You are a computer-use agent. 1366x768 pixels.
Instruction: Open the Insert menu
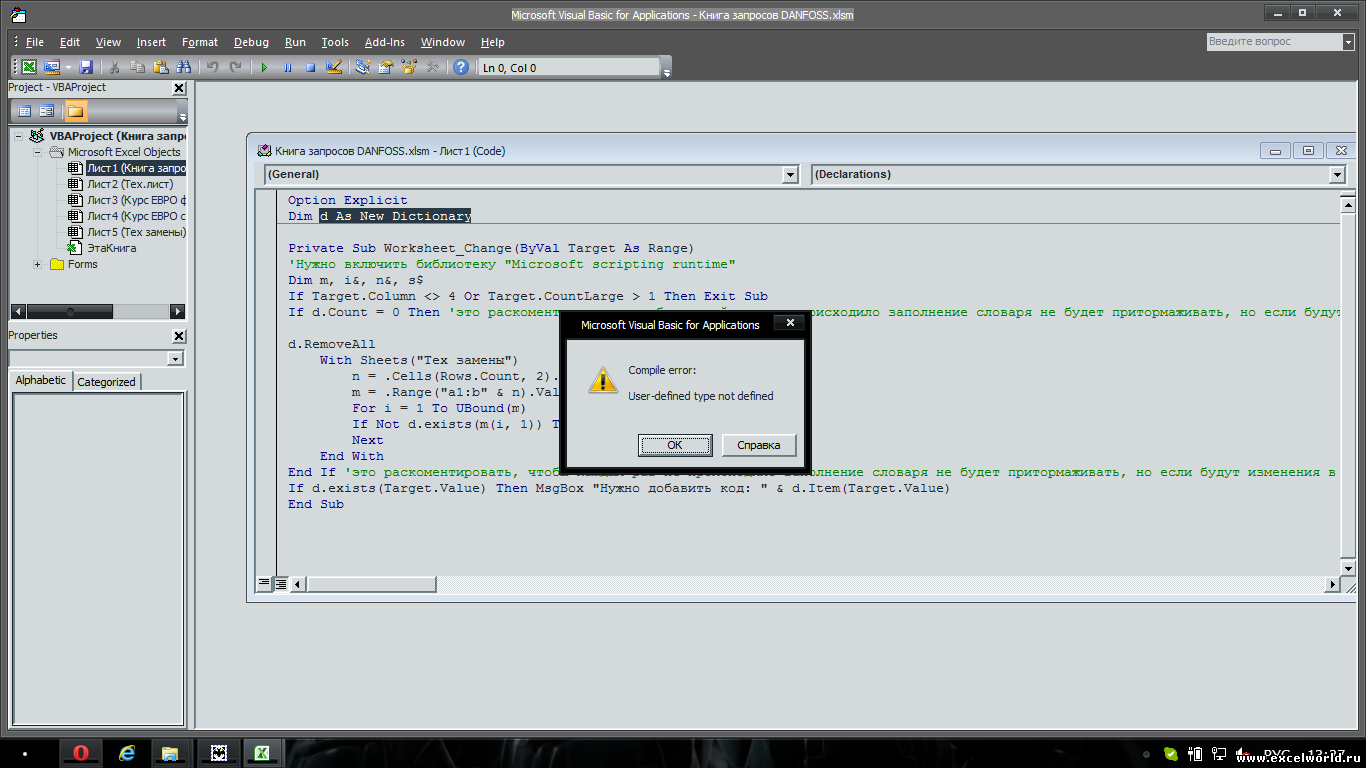(x=151, y=42)
